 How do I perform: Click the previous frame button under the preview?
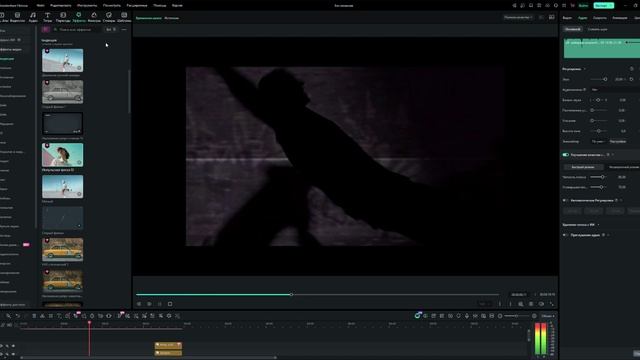pos(139,304)
